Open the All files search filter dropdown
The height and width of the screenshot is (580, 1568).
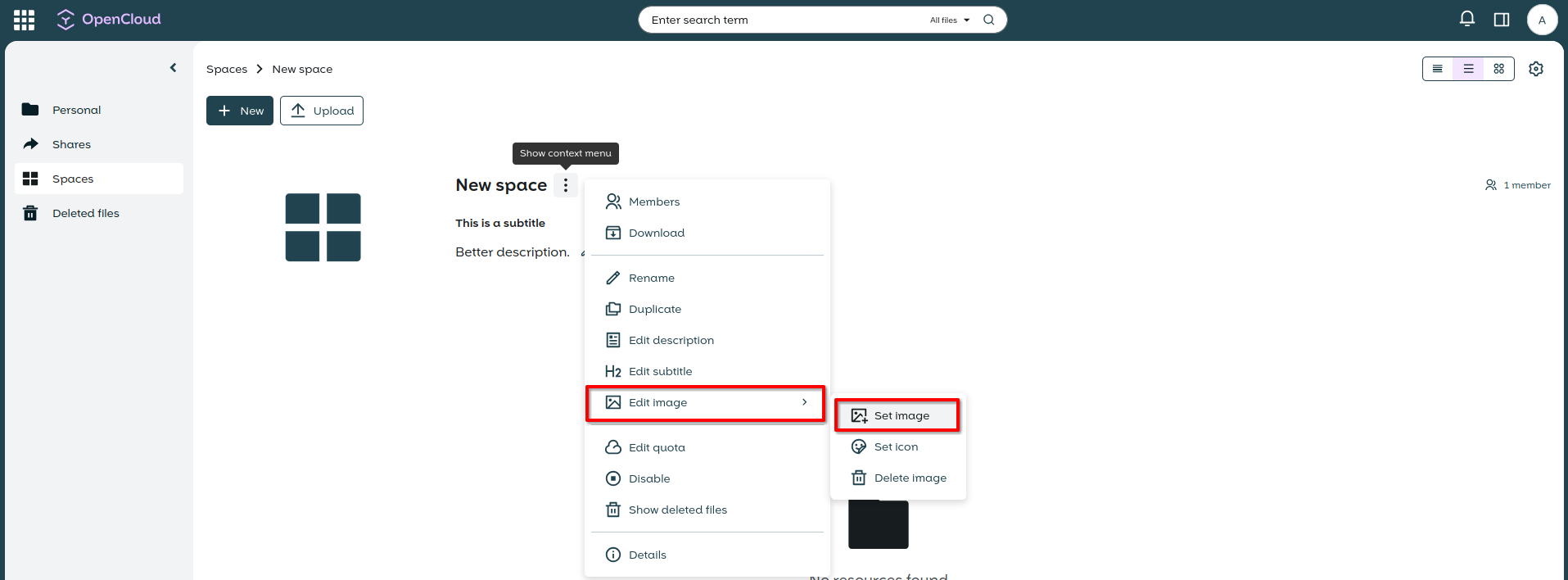pyautogui.click(x=949, y=20)
